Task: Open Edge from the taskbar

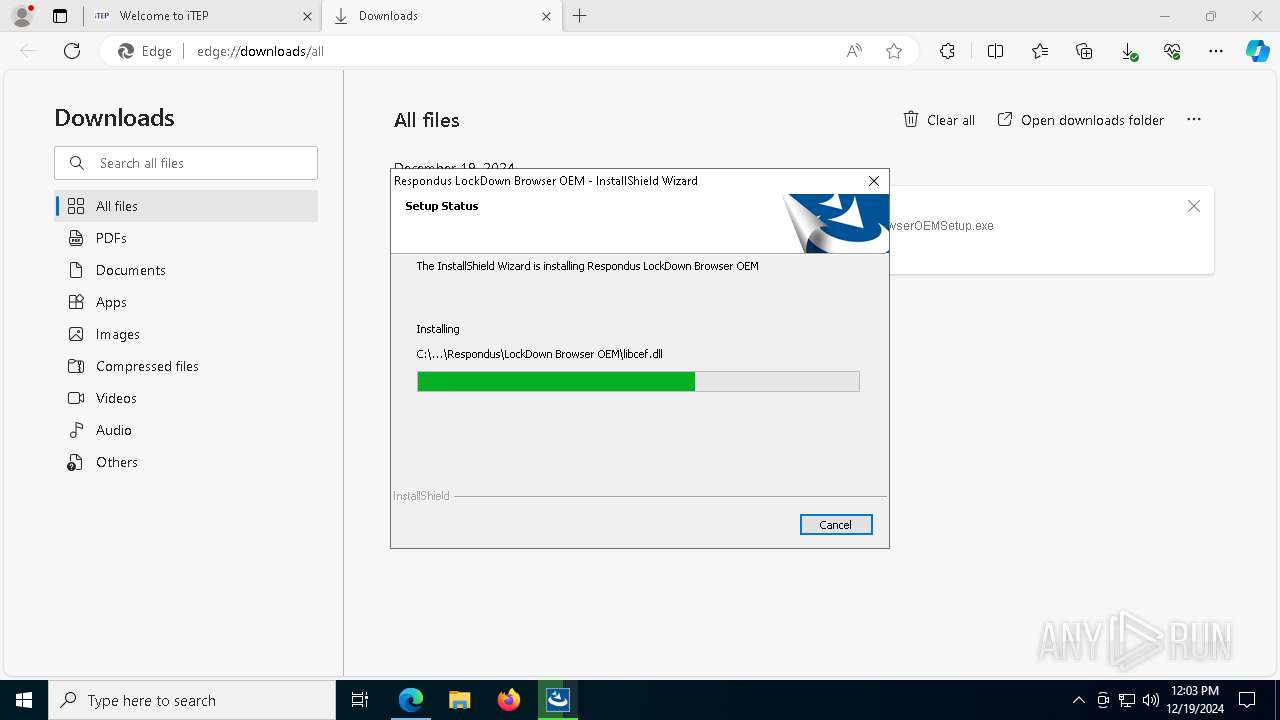Action: (x=411, y=700)
